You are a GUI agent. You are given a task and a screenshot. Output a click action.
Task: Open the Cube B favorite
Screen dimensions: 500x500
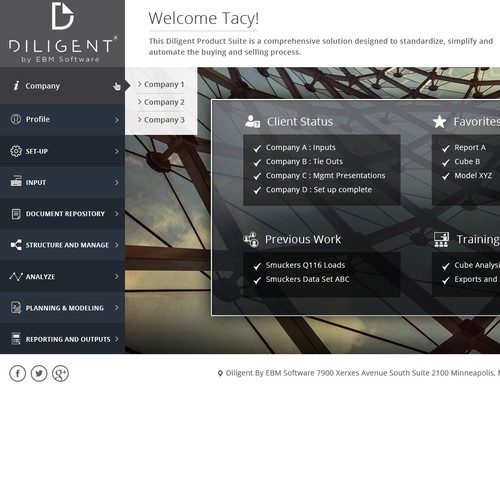tap(467, 162)
